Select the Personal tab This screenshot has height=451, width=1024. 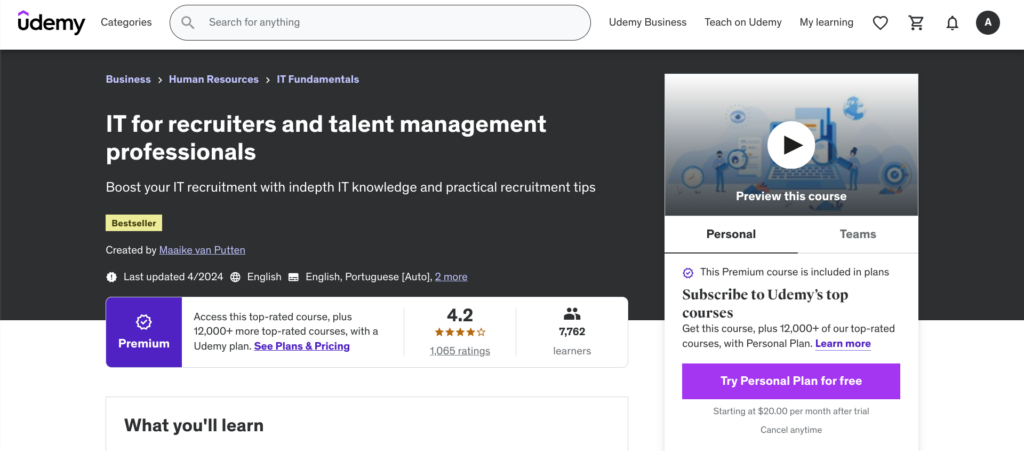[731, 234]
